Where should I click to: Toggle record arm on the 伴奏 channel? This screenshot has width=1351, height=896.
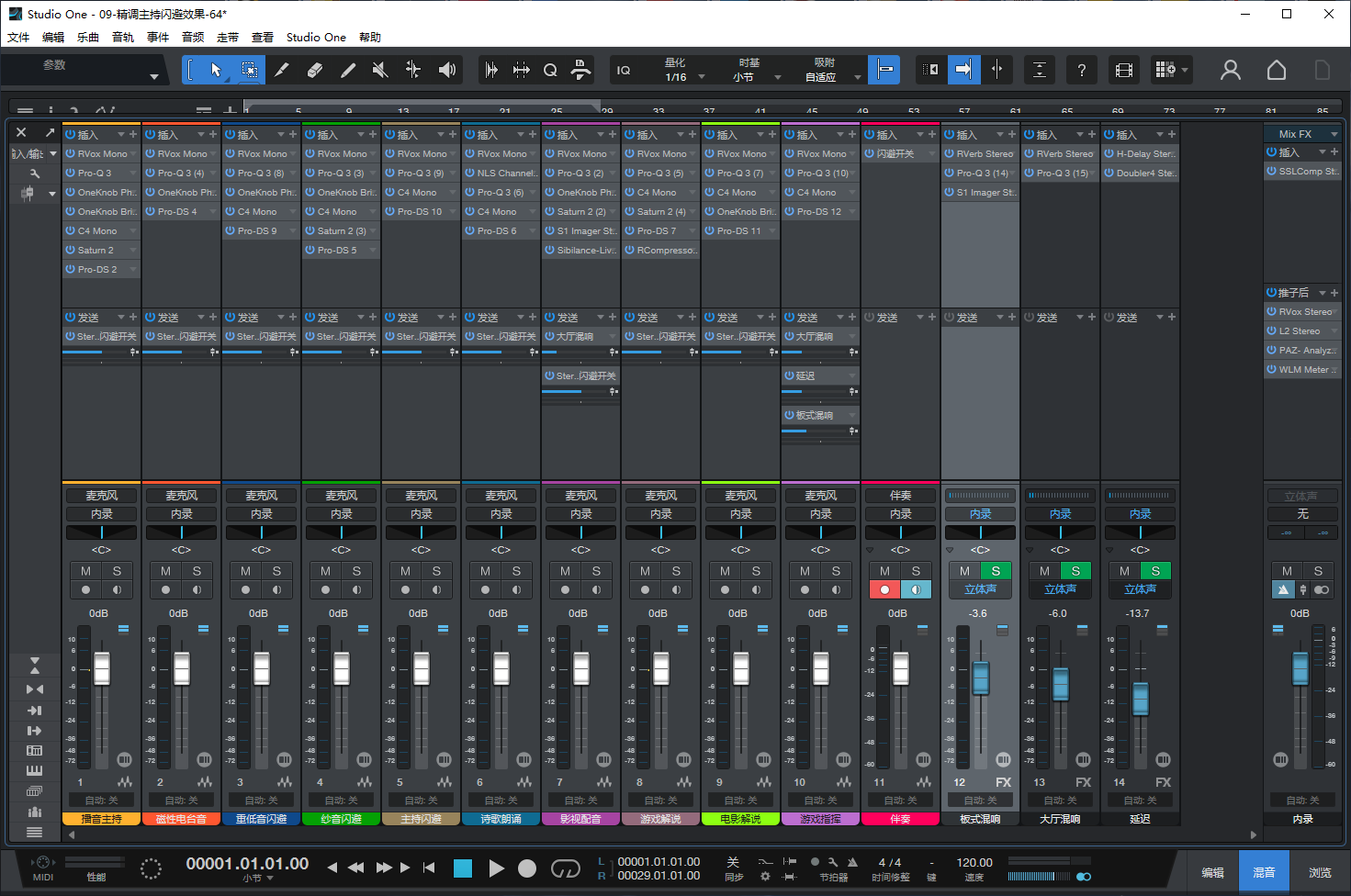(x=884, y=588)
